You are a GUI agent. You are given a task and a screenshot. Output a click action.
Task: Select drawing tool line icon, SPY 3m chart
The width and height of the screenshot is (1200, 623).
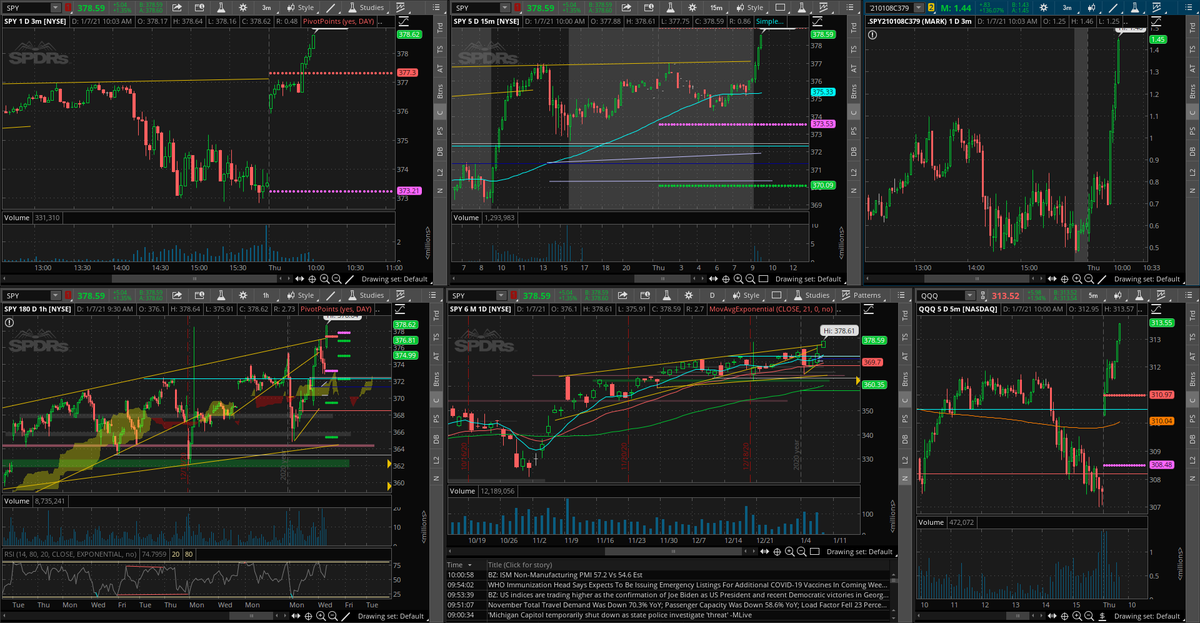click(x=331, y=7)
